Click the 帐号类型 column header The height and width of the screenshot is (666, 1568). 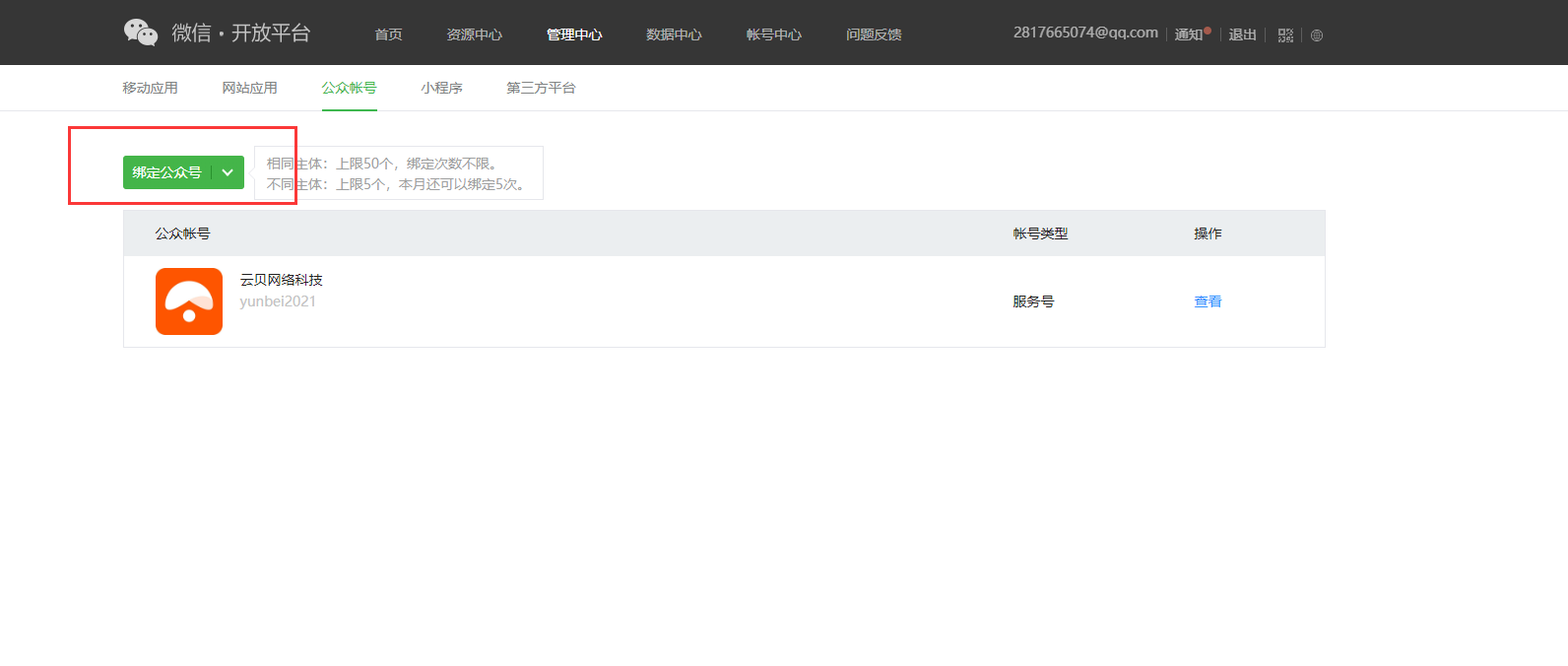coord(1040,233)
